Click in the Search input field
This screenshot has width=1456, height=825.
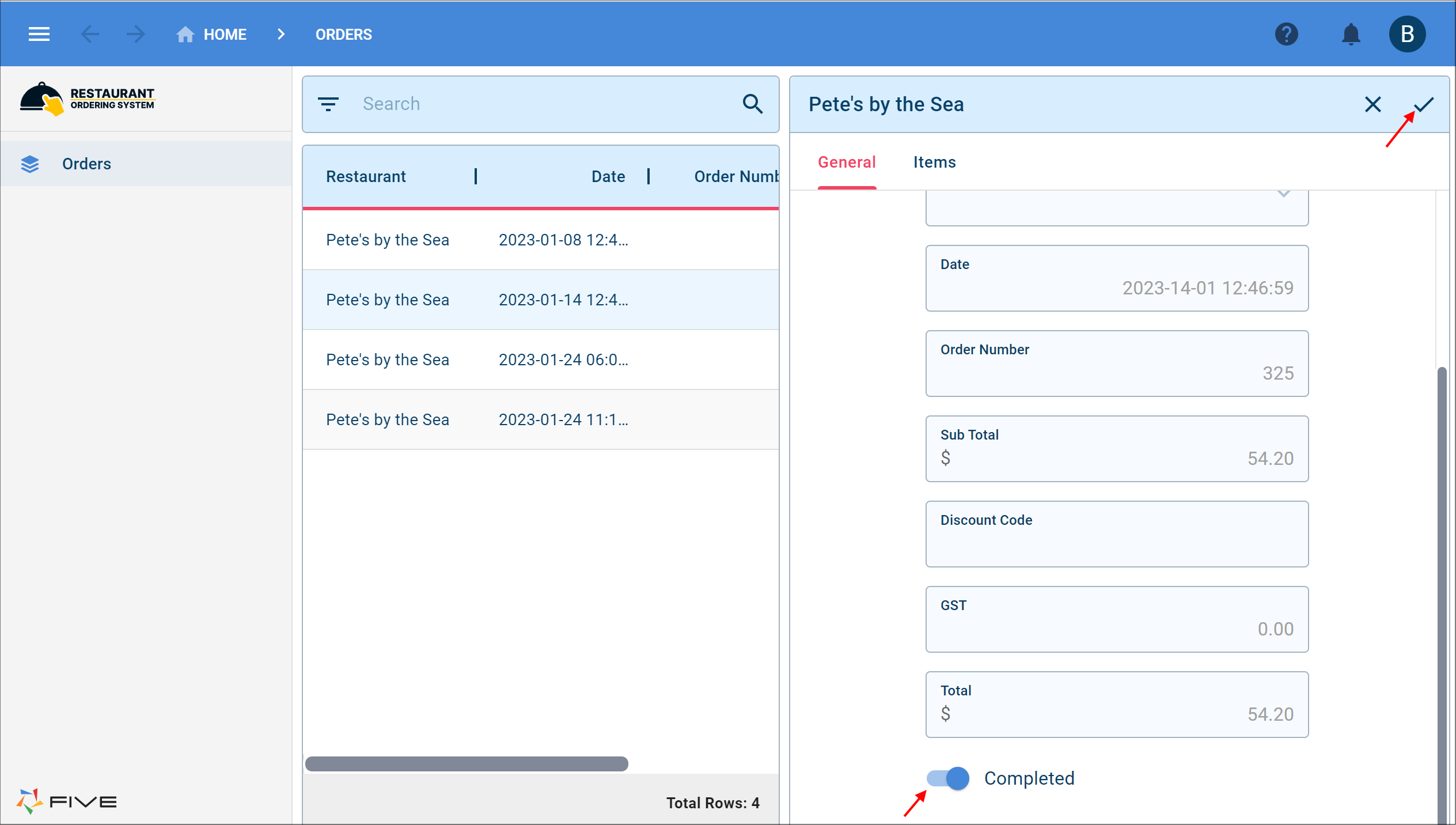[x=541, y=104]
